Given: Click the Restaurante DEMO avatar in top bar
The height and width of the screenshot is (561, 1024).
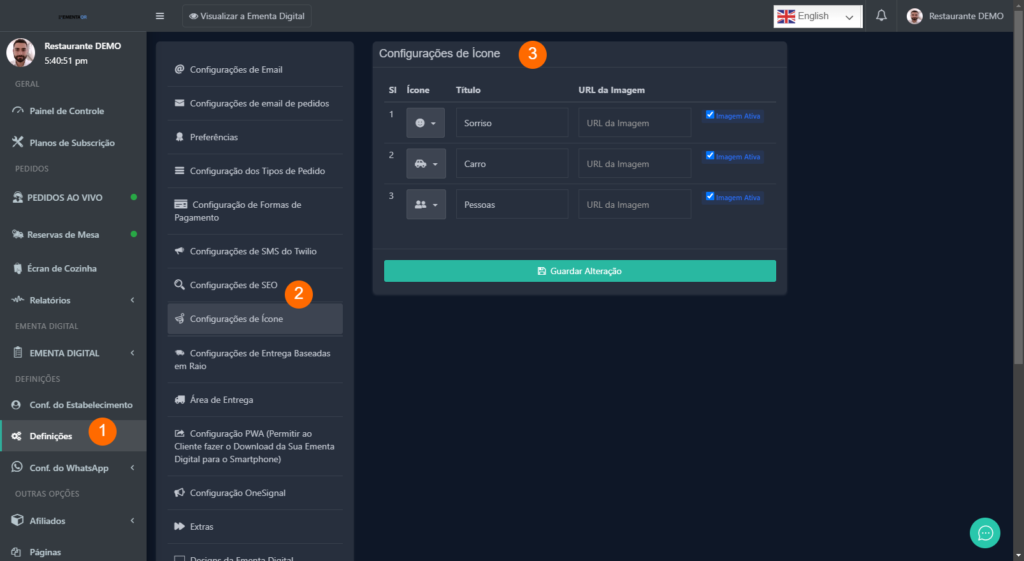Looking at the screenshot, I should coord(914,16).
